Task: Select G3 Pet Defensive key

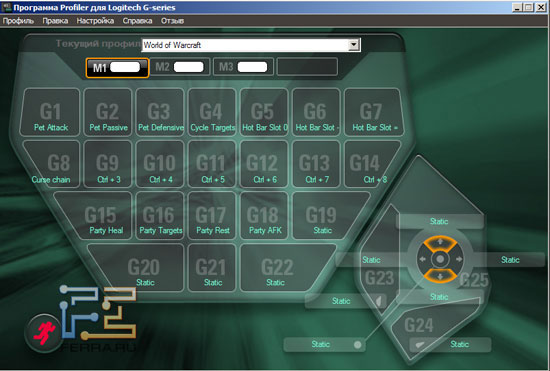Action: pyautogui.click(x=160, y=112)
